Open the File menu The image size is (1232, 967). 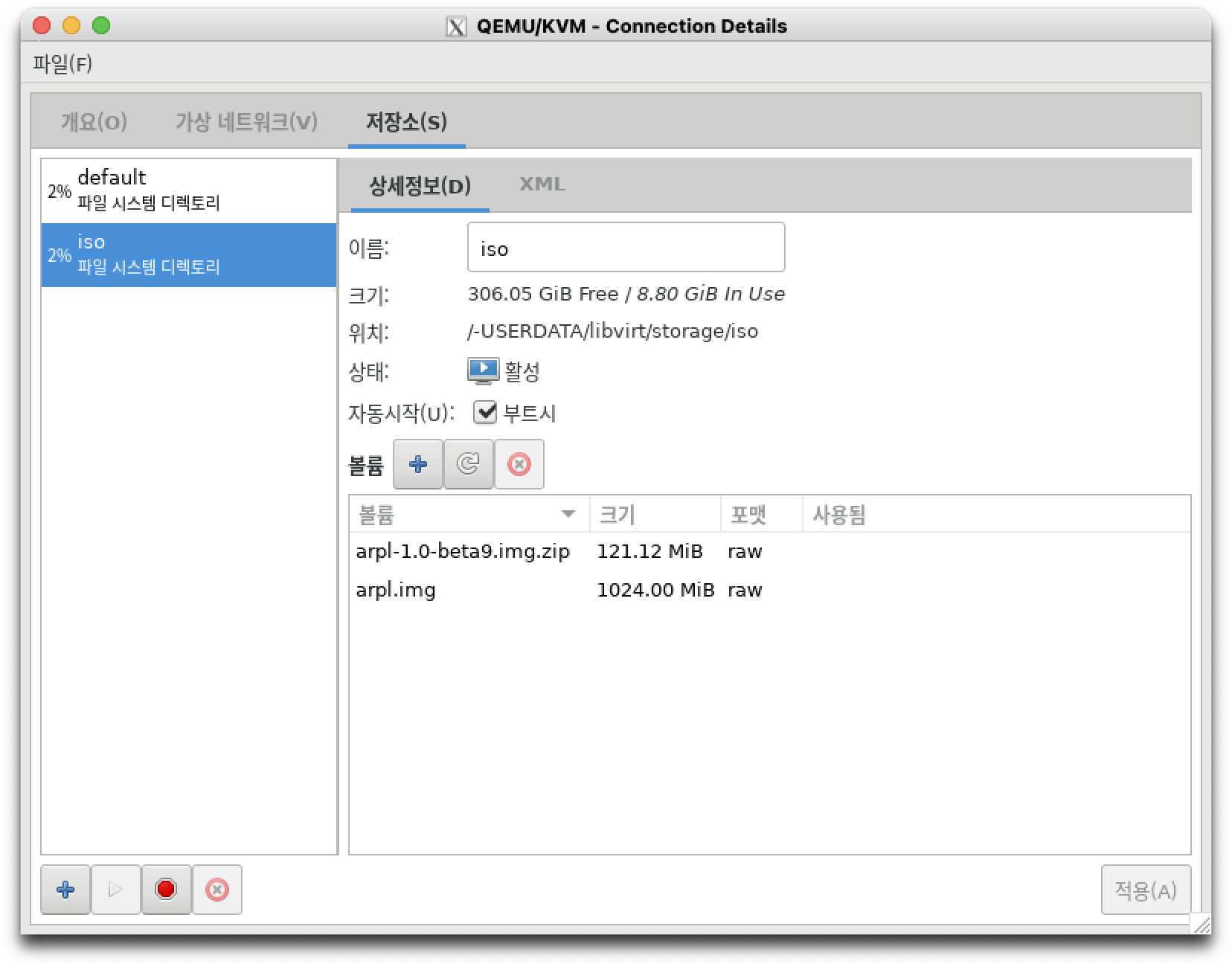click(x=62, y=64)
